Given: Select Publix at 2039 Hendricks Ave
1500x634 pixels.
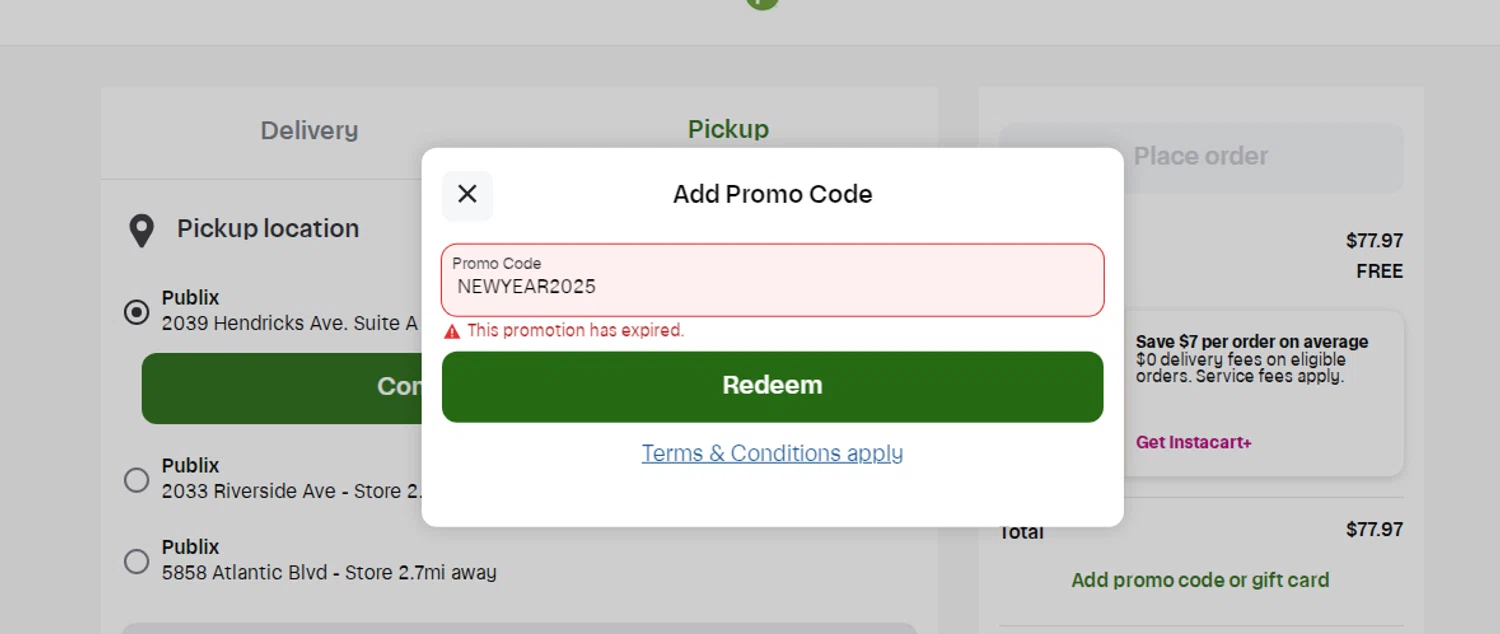Looking at the screenshot, I should 137,312.
